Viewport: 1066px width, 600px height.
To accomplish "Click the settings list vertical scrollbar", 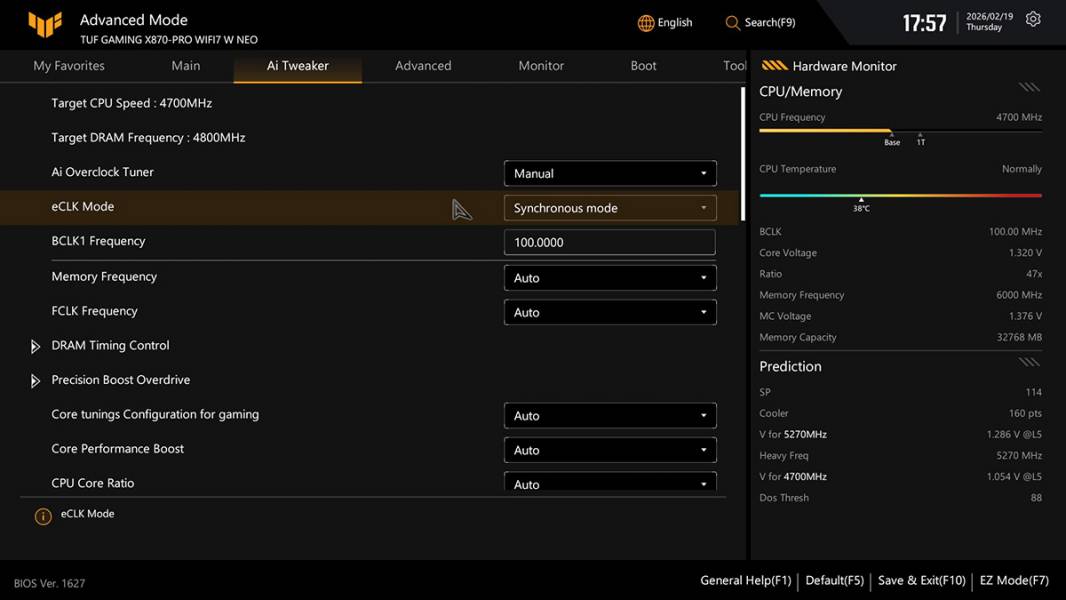I will point(742,155).
